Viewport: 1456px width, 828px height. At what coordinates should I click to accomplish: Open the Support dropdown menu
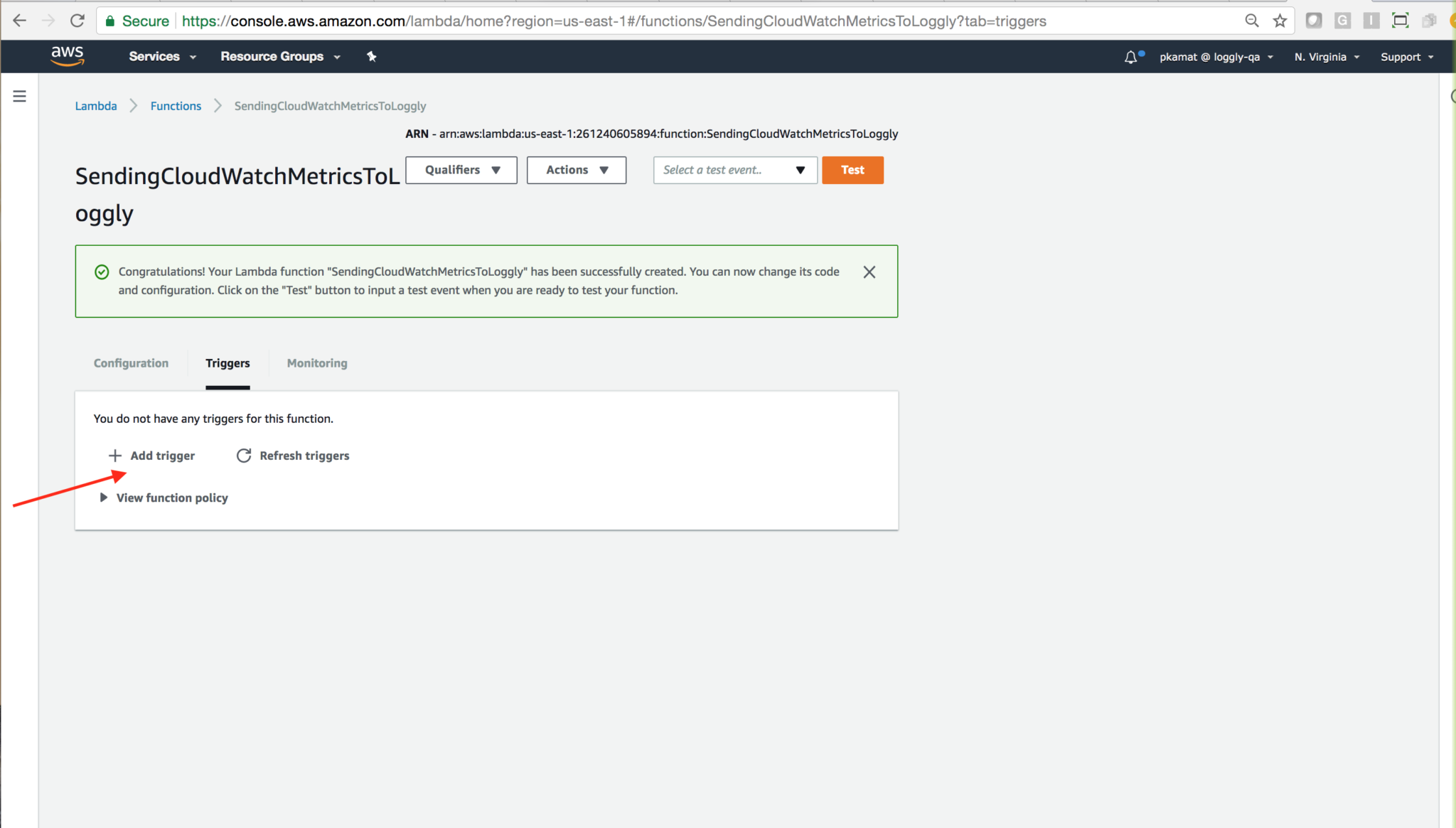pos(1407,57)
